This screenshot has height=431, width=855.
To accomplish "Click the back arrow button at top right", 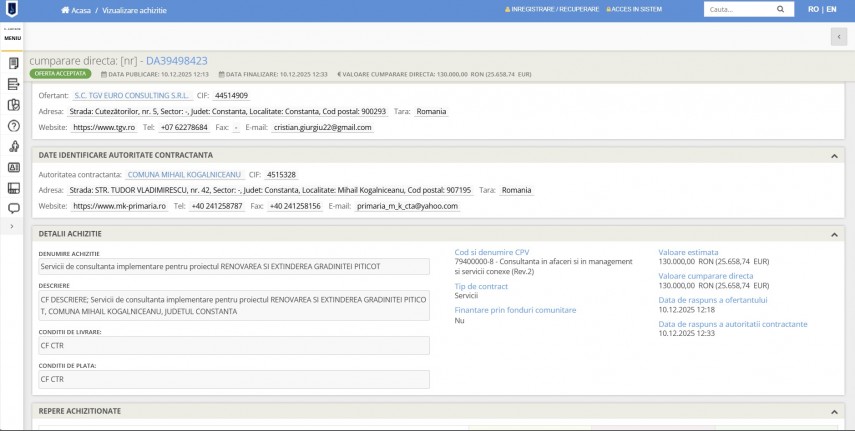I will (837, 37).
